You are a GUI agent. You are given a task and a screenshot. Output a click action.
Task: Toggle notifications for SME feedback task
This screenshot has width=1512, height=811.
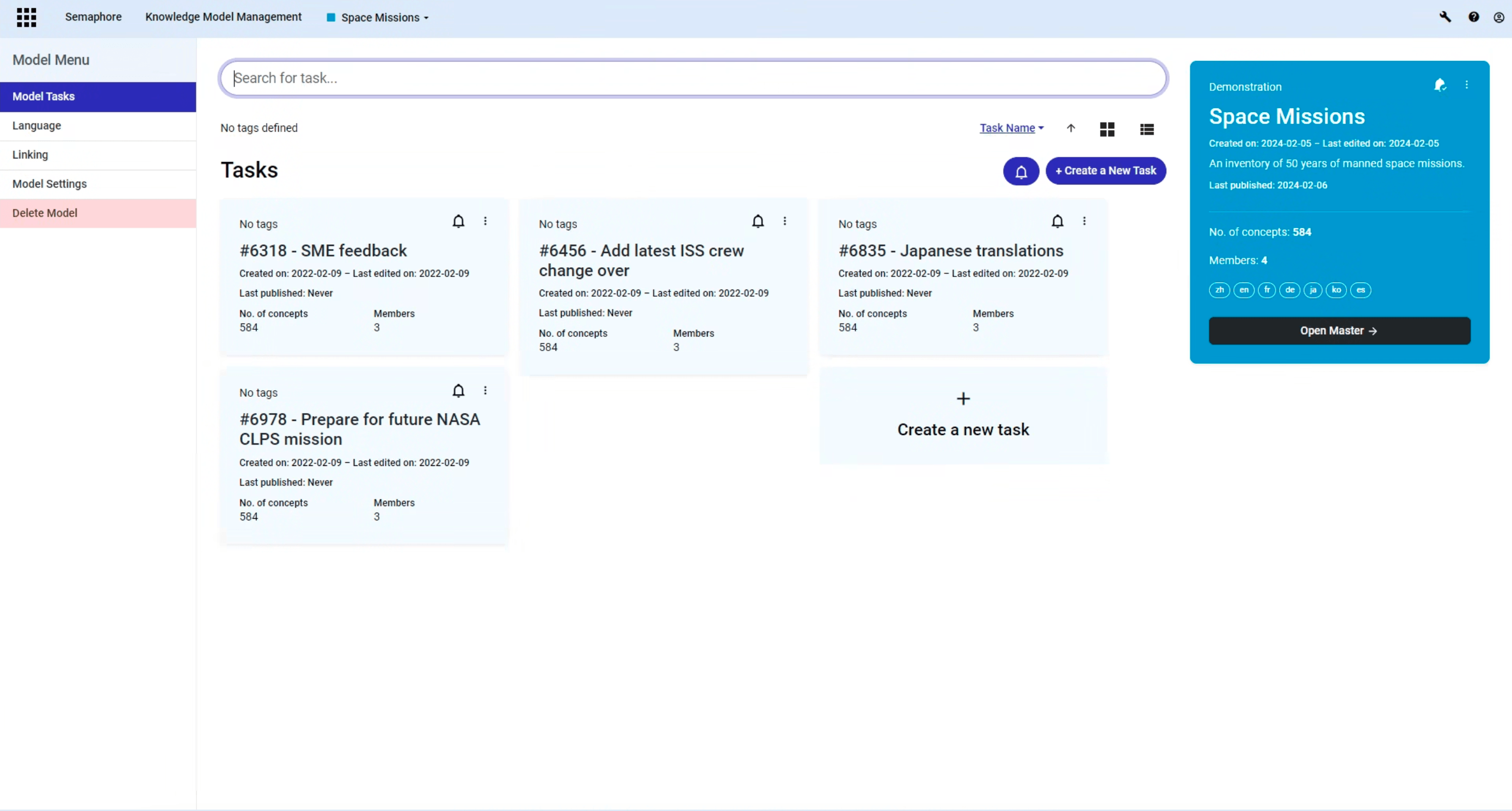458,221
